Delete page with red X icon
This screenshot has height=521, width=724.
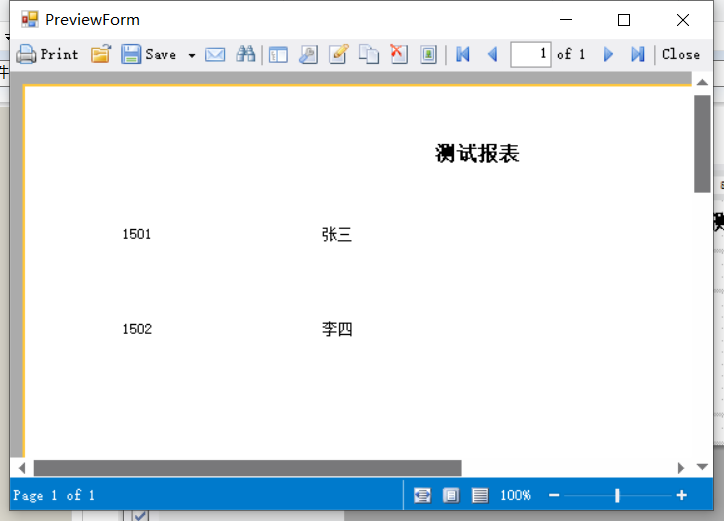point(399,54)
